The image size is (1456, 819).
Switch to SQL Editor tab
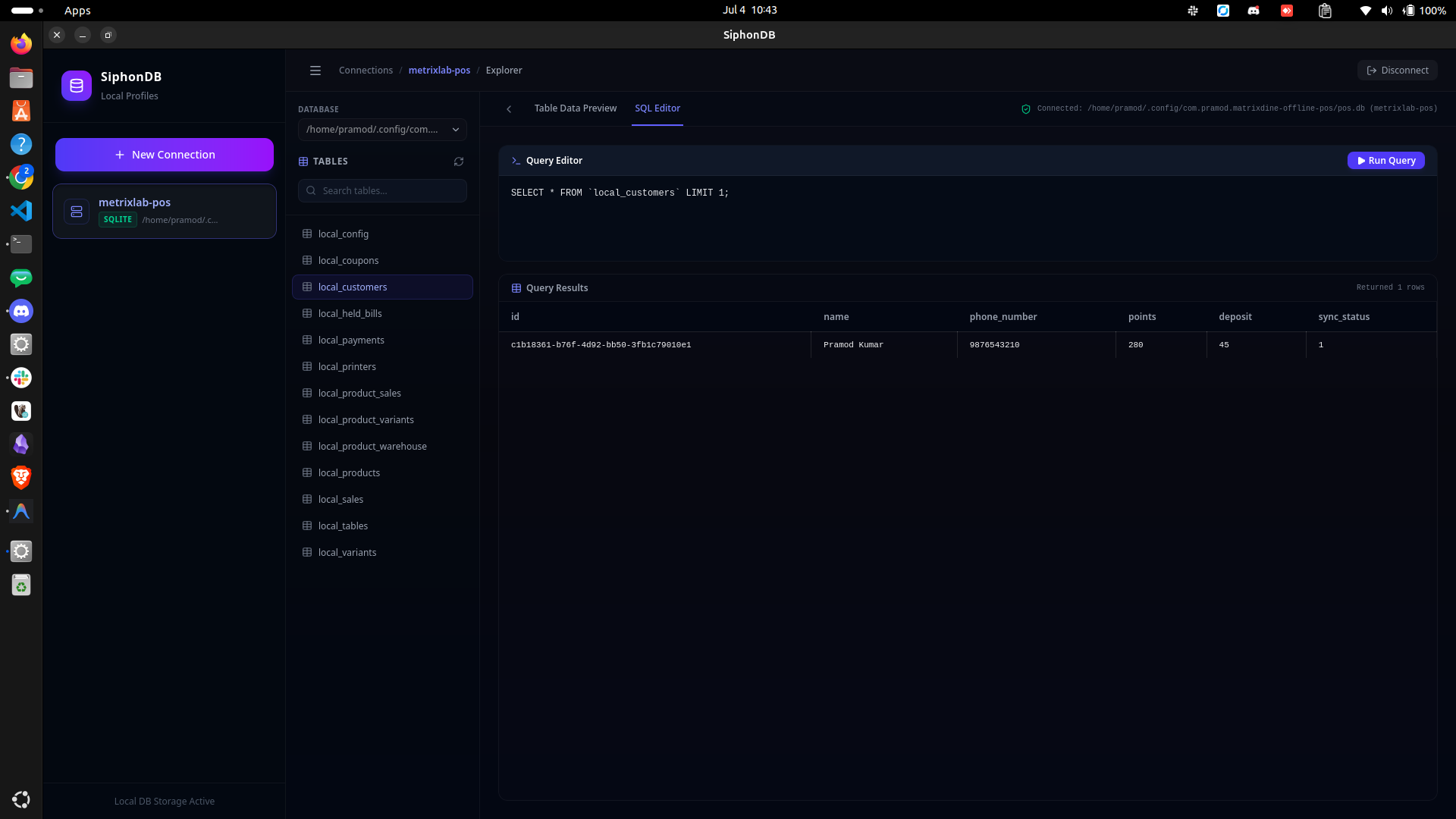(657, 108)
